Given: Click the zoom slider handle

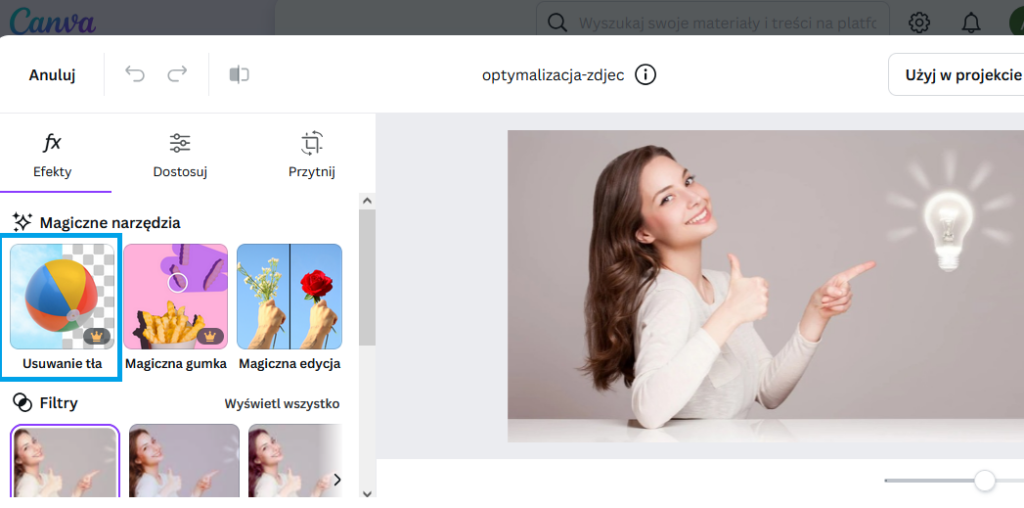Looking at the screenshot, I should coord(985,481).
